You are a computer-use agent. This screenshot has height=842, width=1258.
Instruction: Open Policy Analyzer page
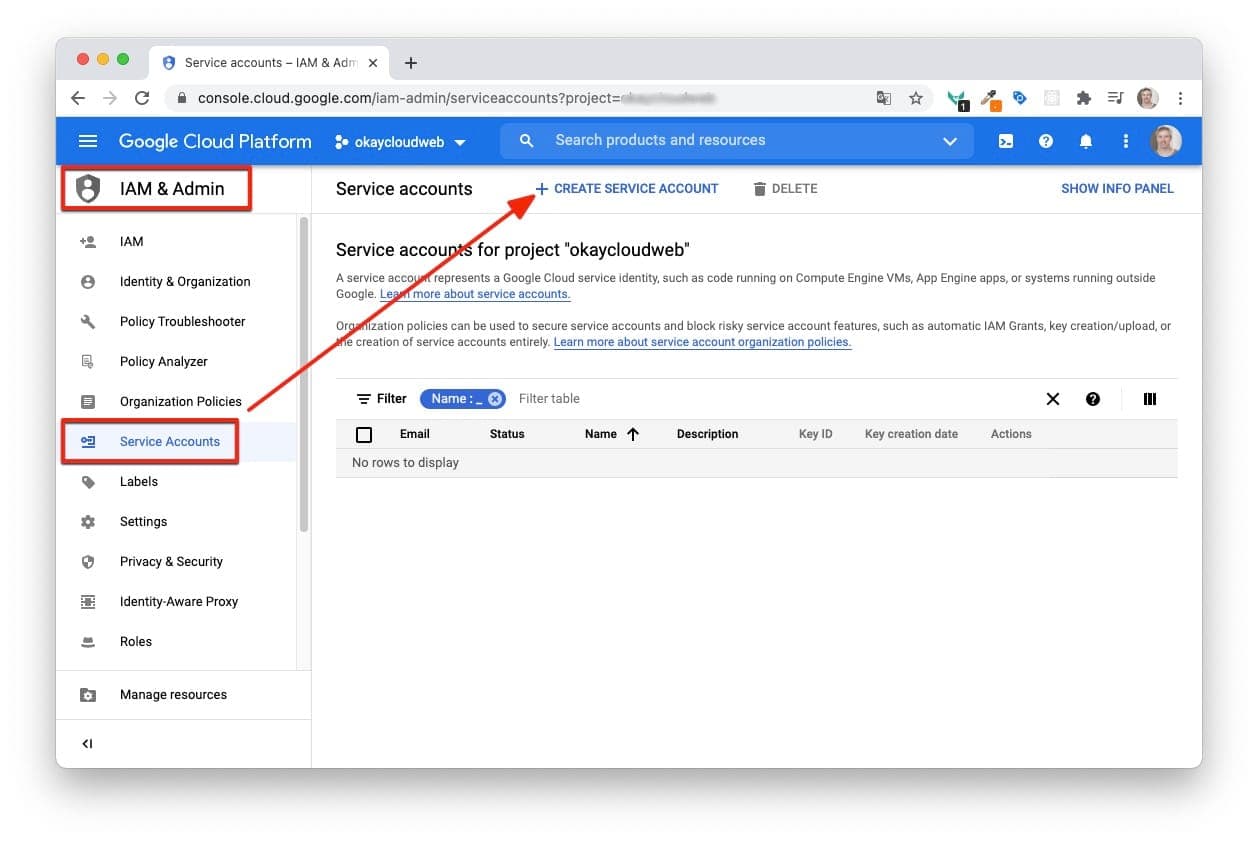point(177,361)
